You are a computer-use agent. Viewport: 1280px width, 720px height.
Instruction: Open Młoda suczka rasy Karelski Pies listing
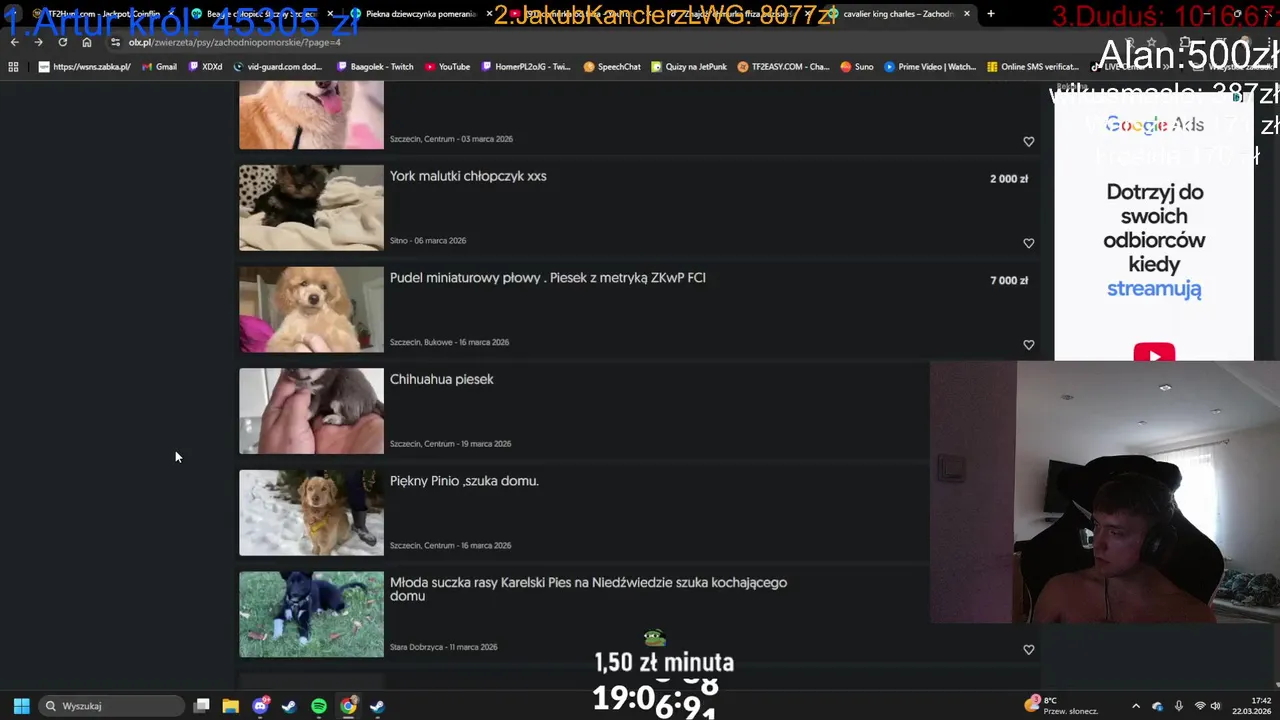click(588, 589)
